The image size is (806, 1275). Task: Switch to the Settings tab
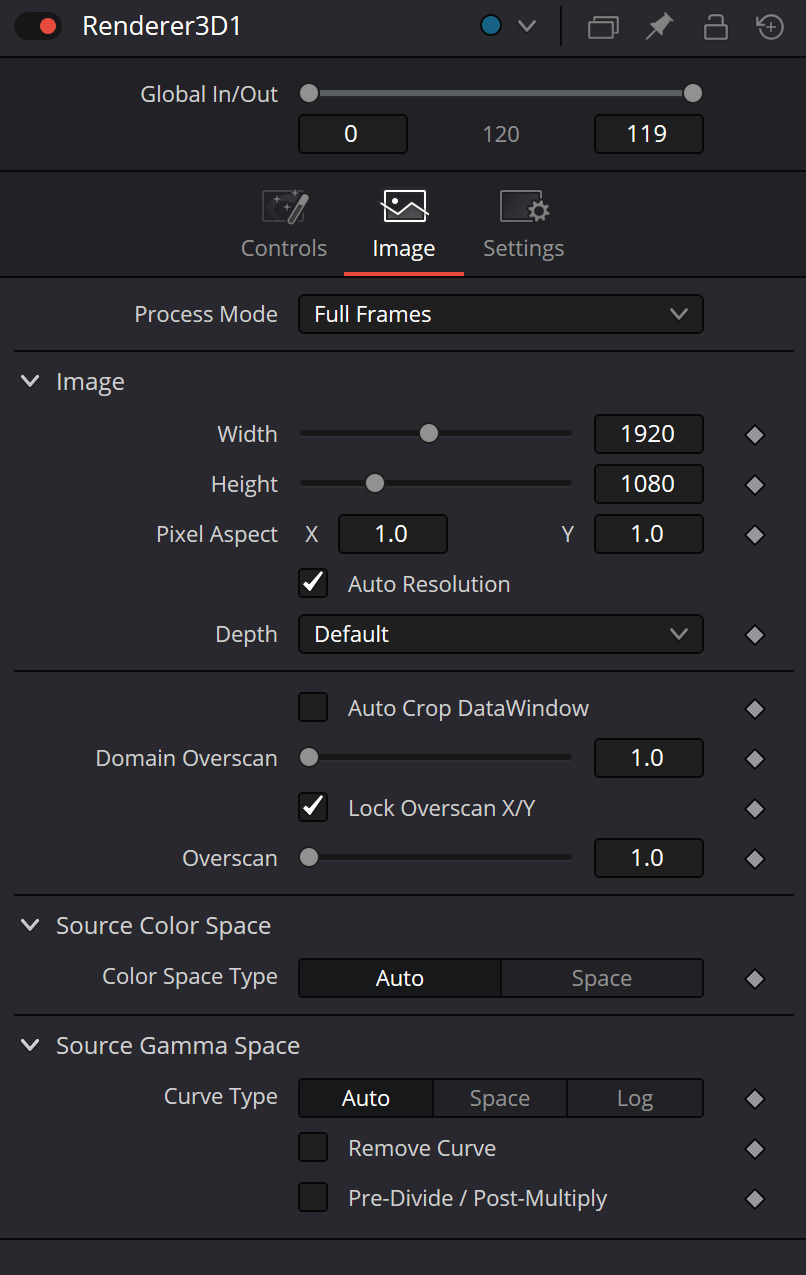tap(524, 226)
